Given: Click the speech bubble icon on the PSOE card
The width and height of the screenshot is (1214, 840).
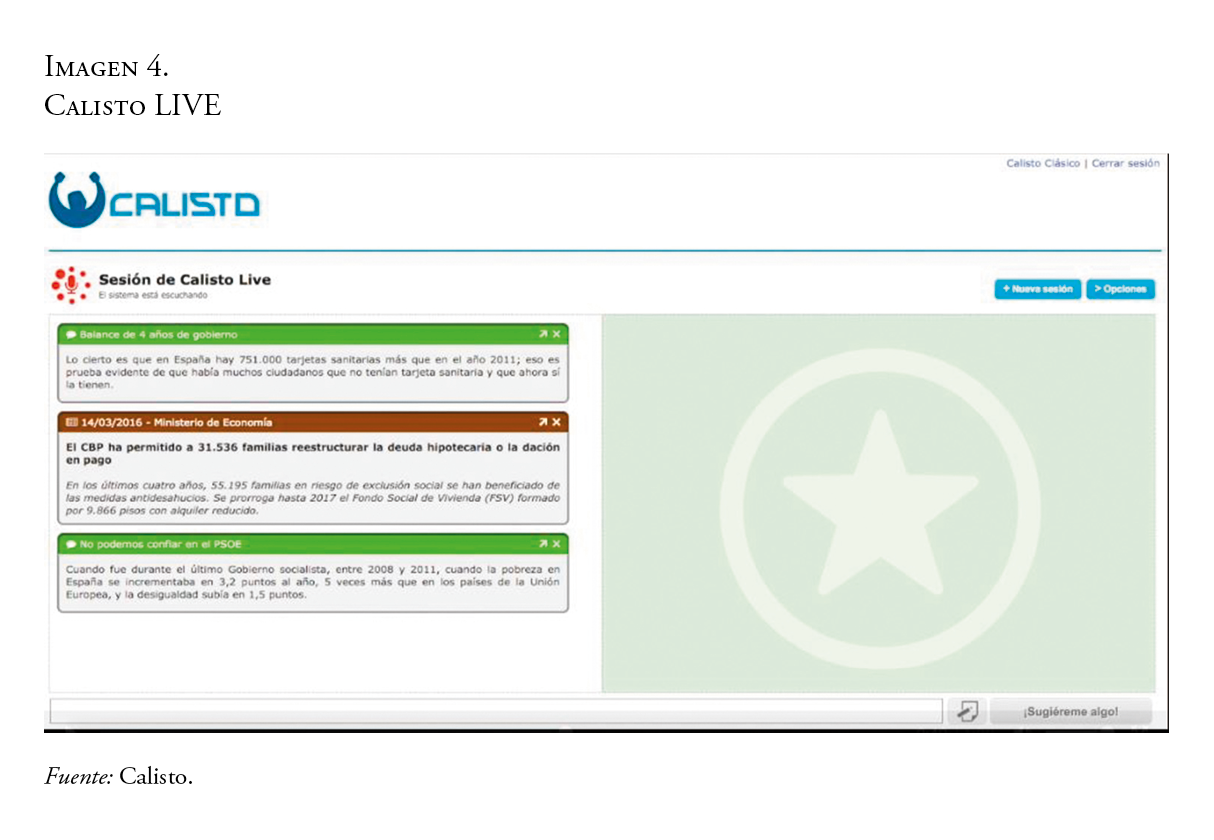Looking at the screenshot, I should click(71, 544).
